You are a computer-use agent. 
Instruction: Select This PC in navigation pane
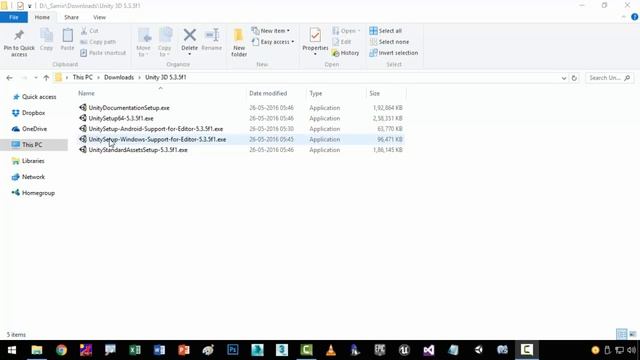pos(34,145)
